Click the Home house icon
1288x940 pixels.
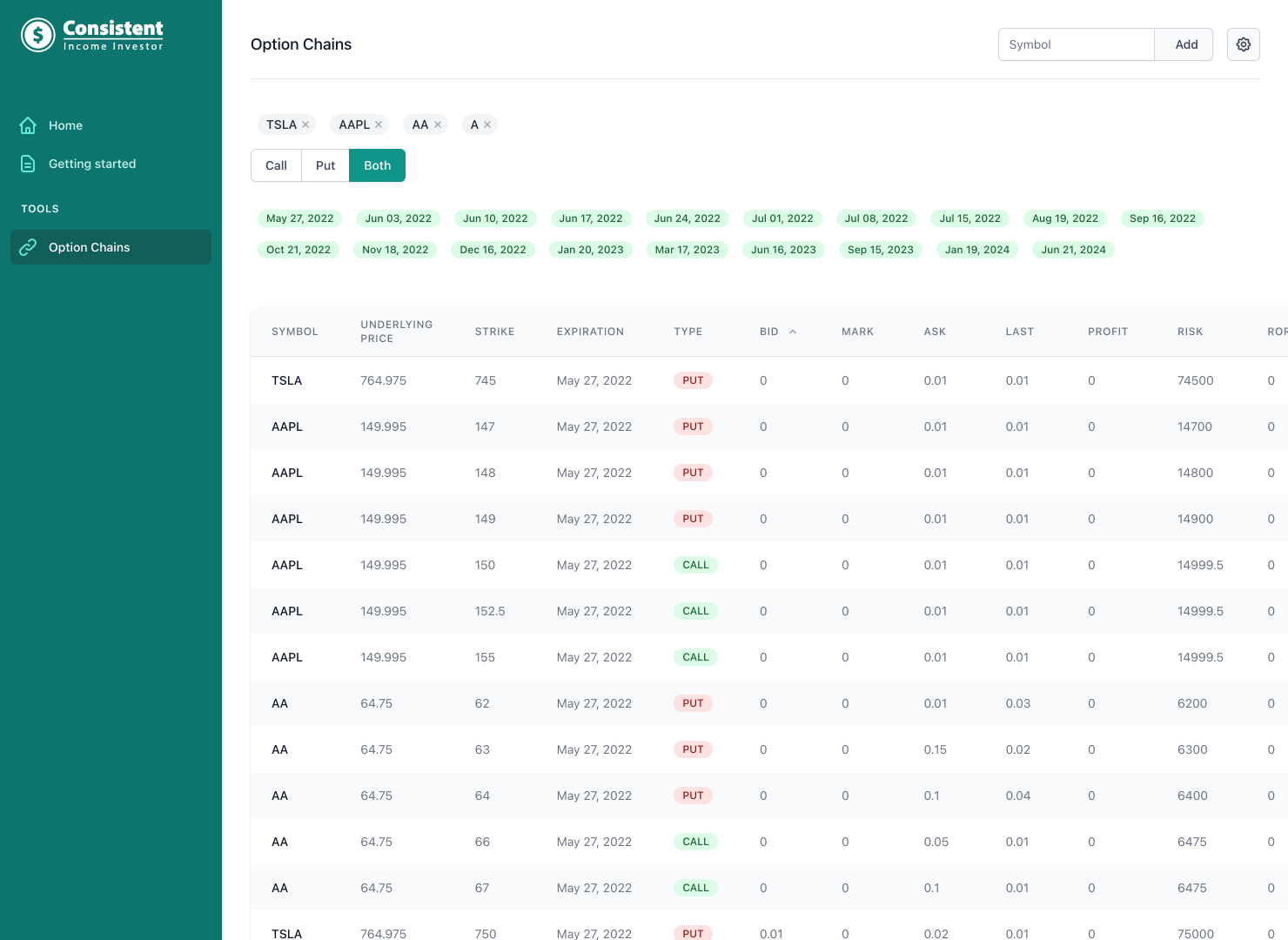[x=28, y=125]
